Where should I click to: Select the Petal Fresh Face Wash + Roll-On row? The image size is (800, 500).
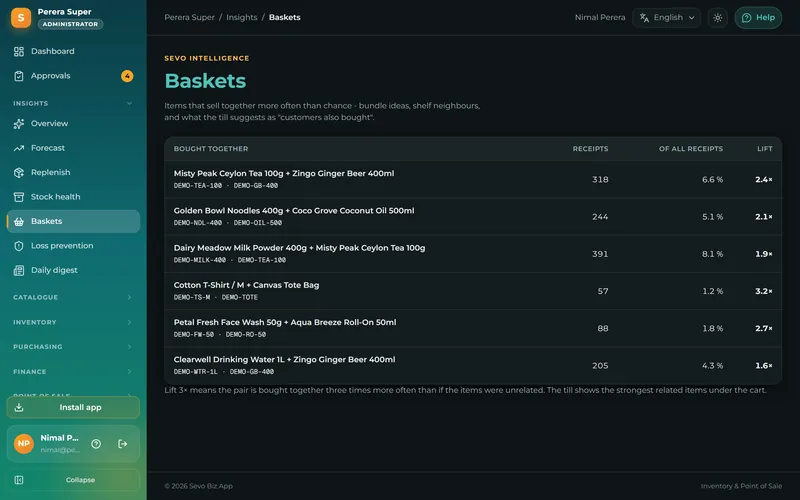click(x=473, y=329)
